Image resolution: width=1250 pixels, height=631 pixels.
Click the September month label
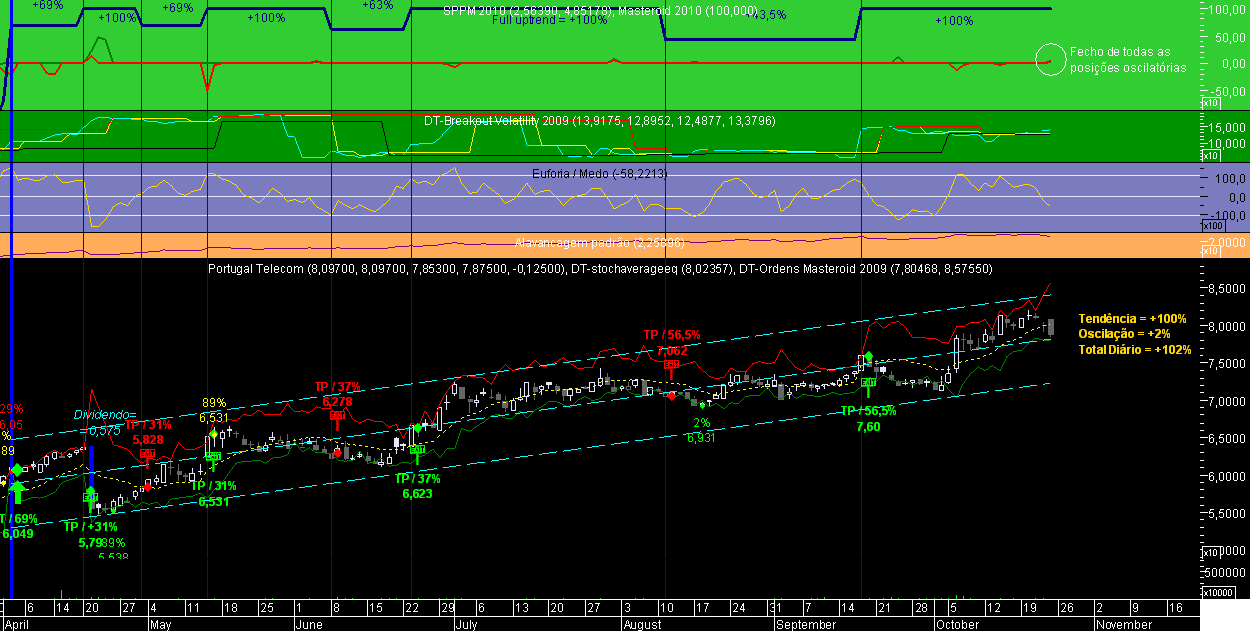coord(805,624)
